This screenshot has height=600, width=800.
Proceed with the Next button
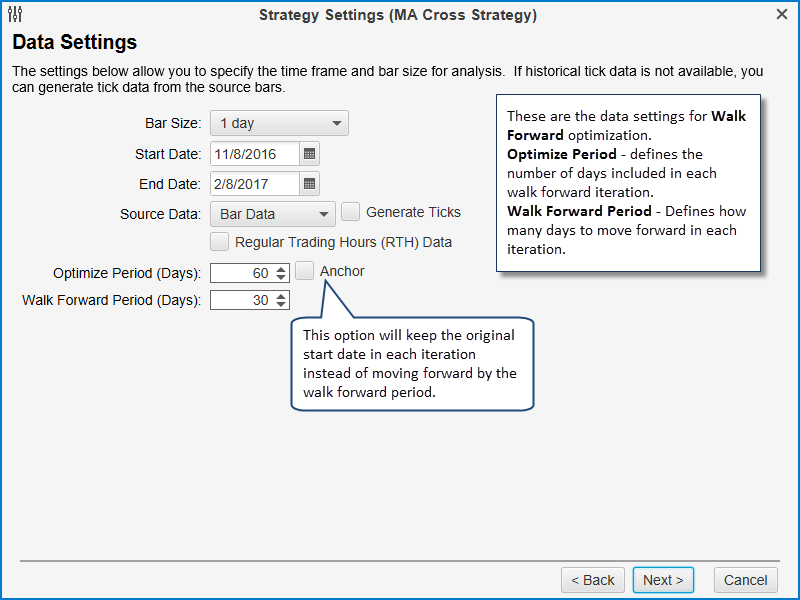[x=663, y=580]
